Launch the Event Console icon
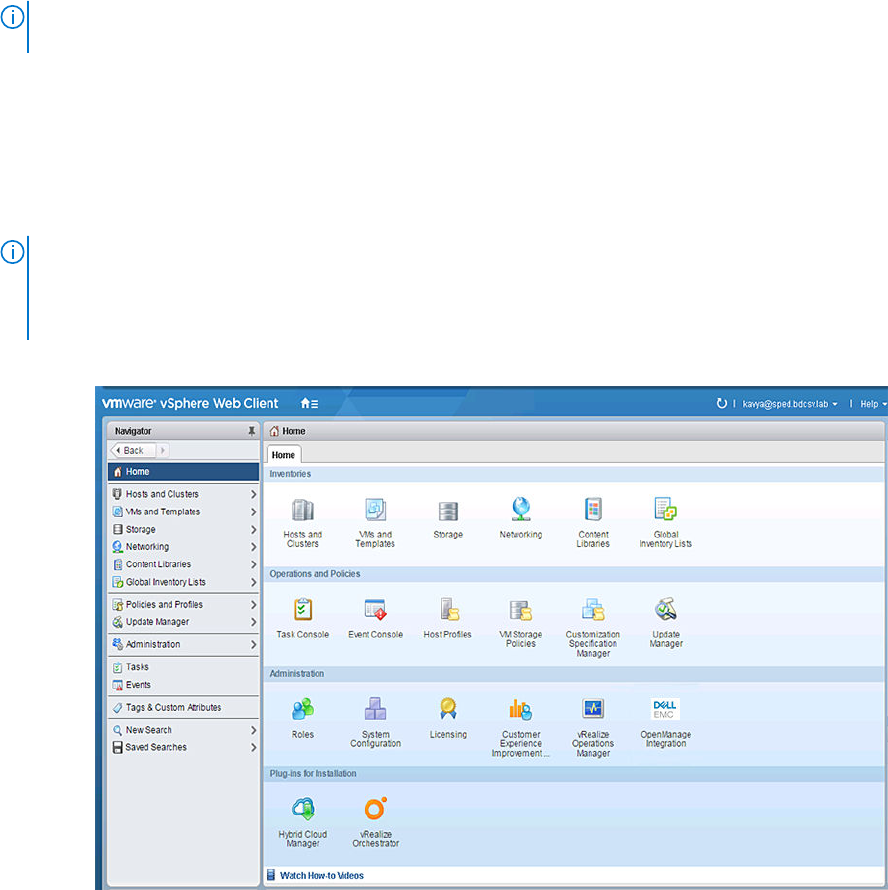 (x=375, y=610)
